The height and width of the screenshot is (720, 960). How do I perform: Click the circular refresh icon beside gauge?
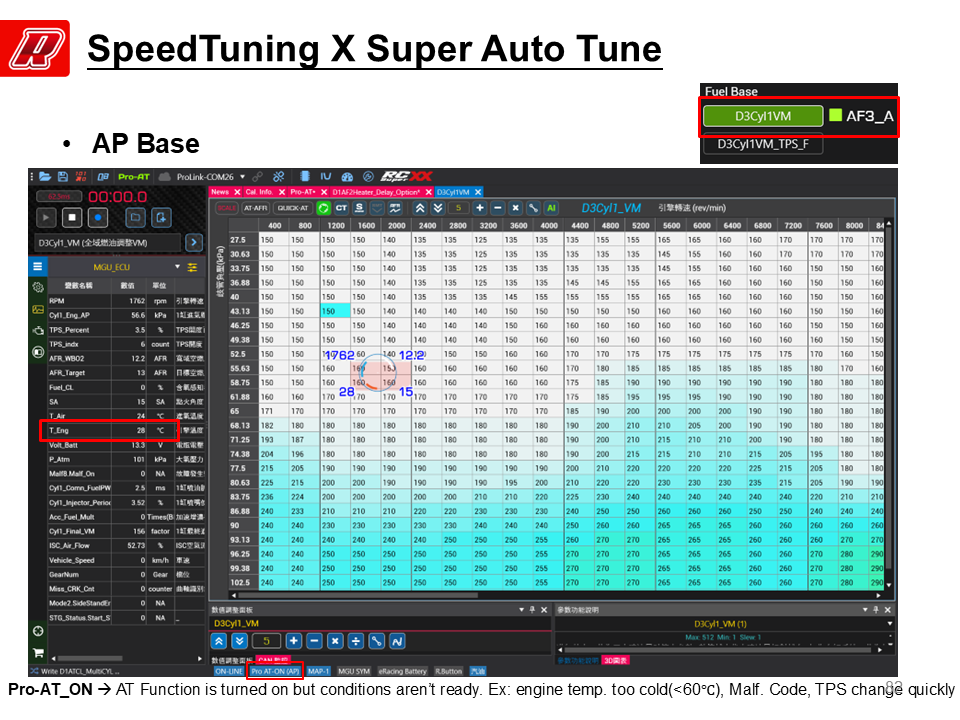coord(368,176)
